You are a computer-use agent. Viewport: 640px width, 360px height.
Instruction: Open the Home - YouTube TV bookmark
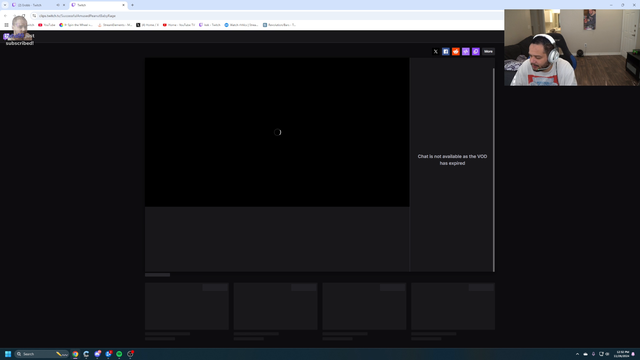coord(179,25)
